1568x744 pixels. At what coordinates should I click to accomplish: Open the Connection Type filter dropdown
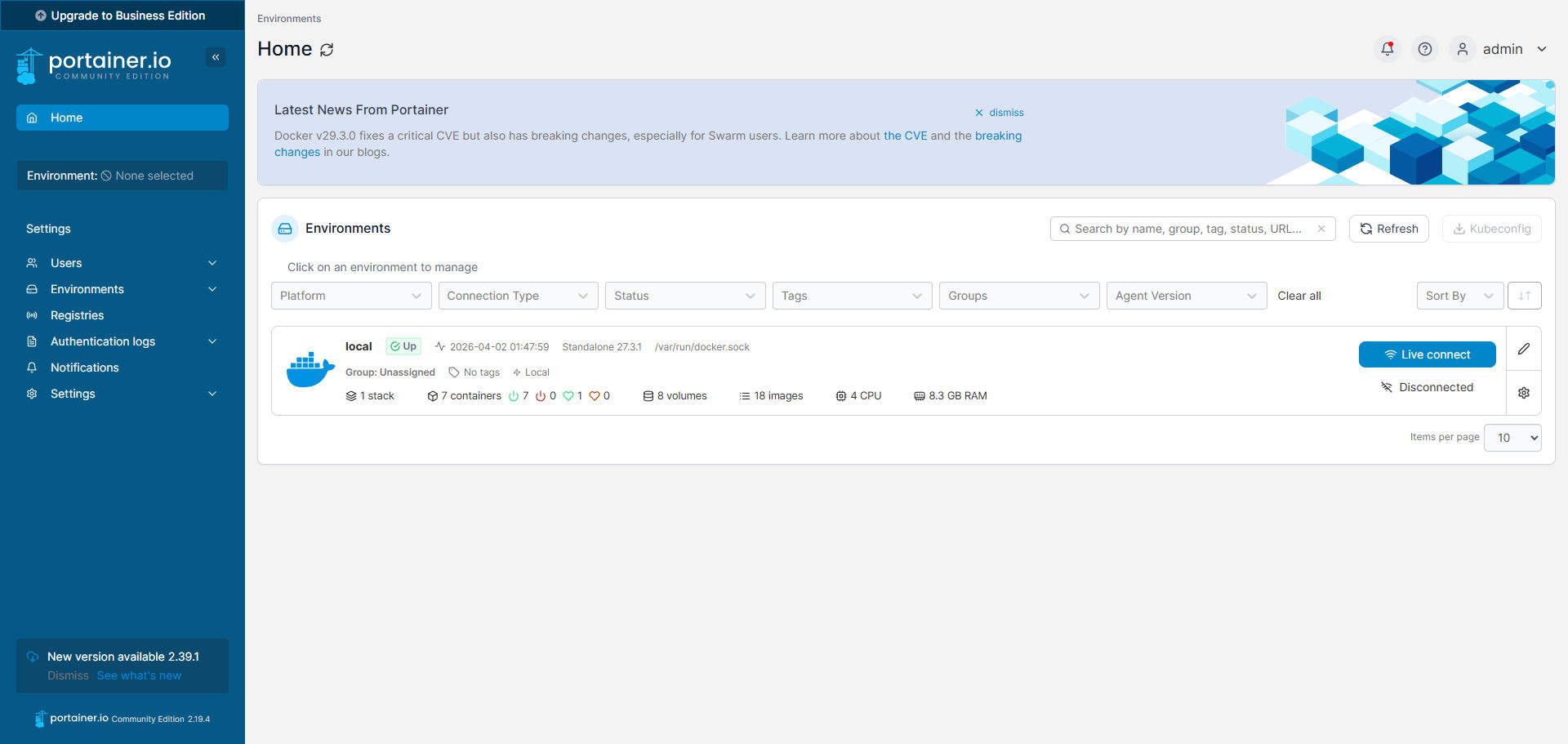pos(518,296)
